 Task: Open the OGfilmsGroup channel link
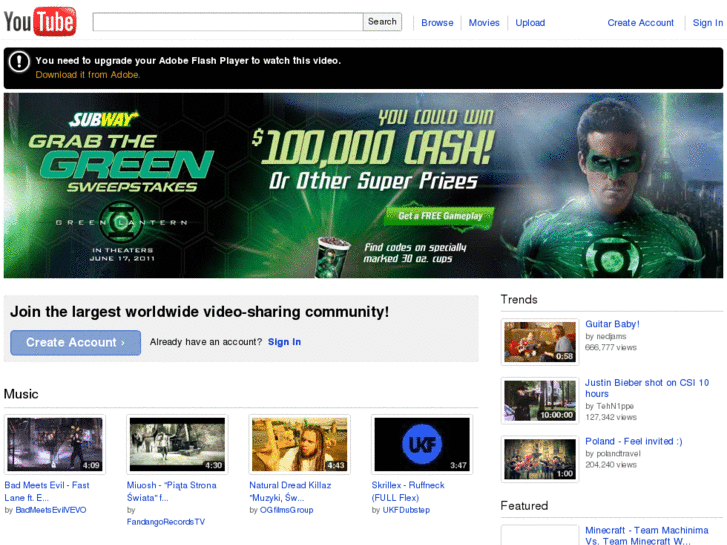(x=287, y=510)
